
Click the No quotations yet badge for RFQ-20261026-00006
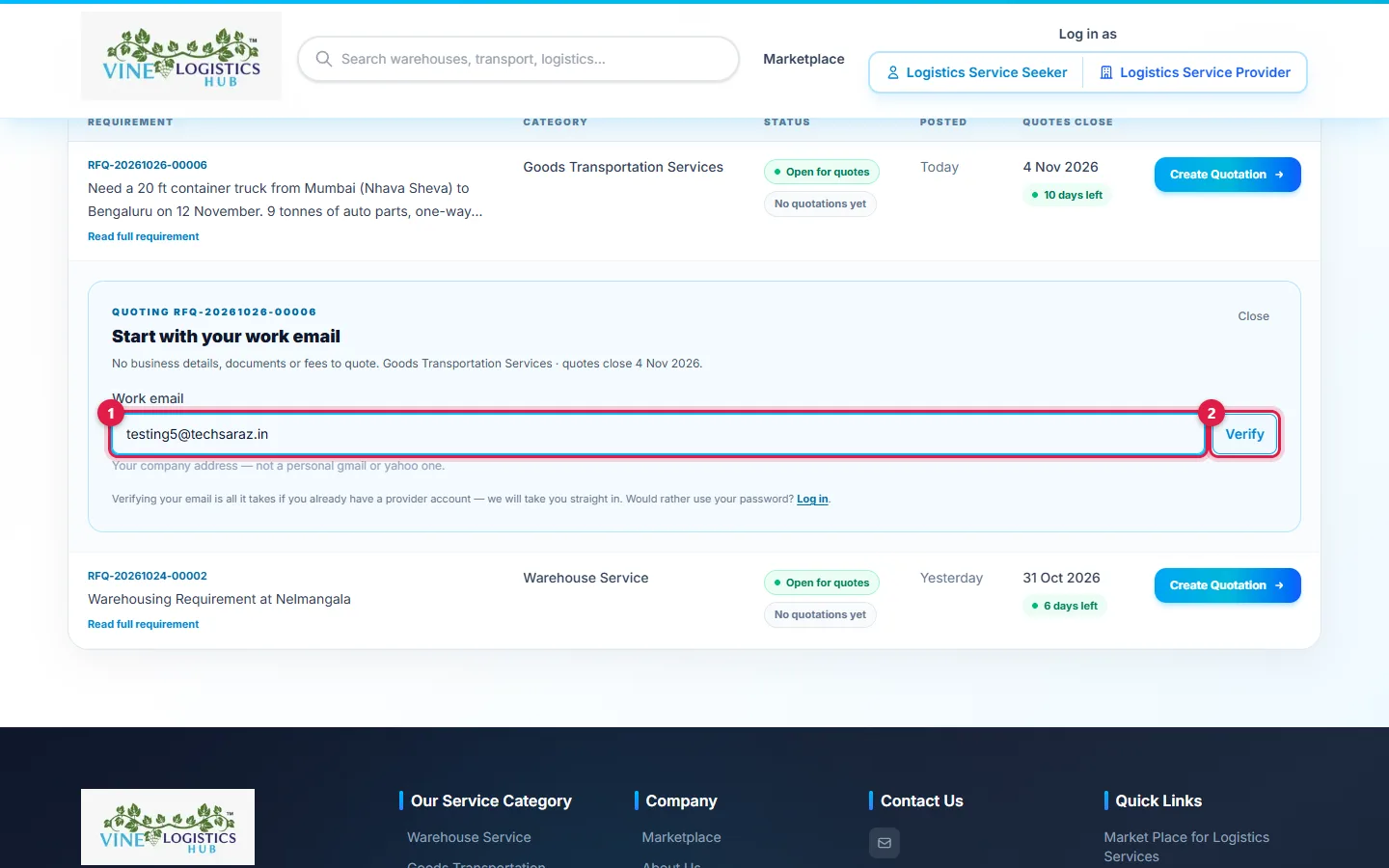click(820, 203)
